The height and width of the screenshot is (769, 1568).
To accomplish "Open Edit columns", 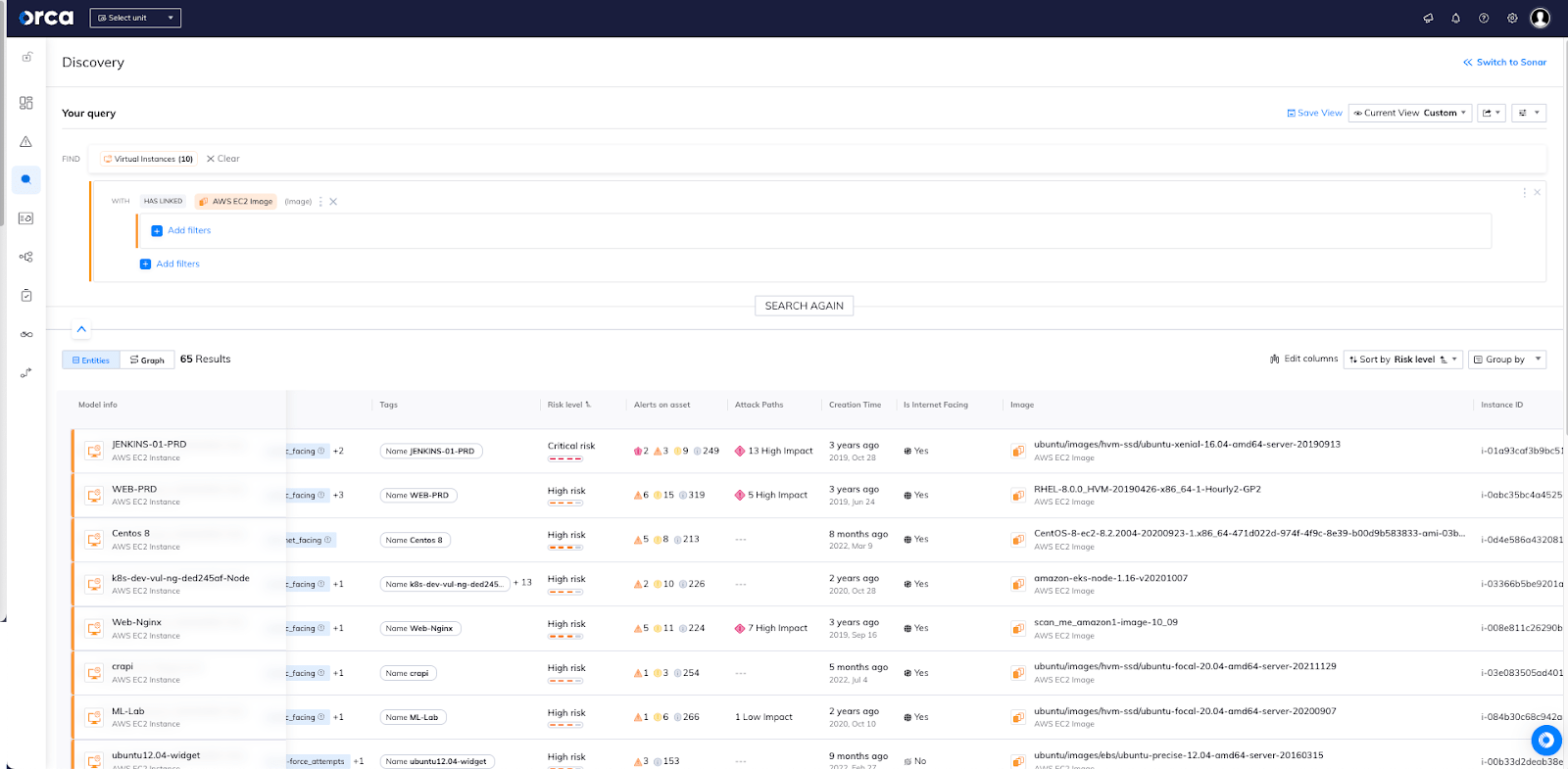I will click(1303, 360).
